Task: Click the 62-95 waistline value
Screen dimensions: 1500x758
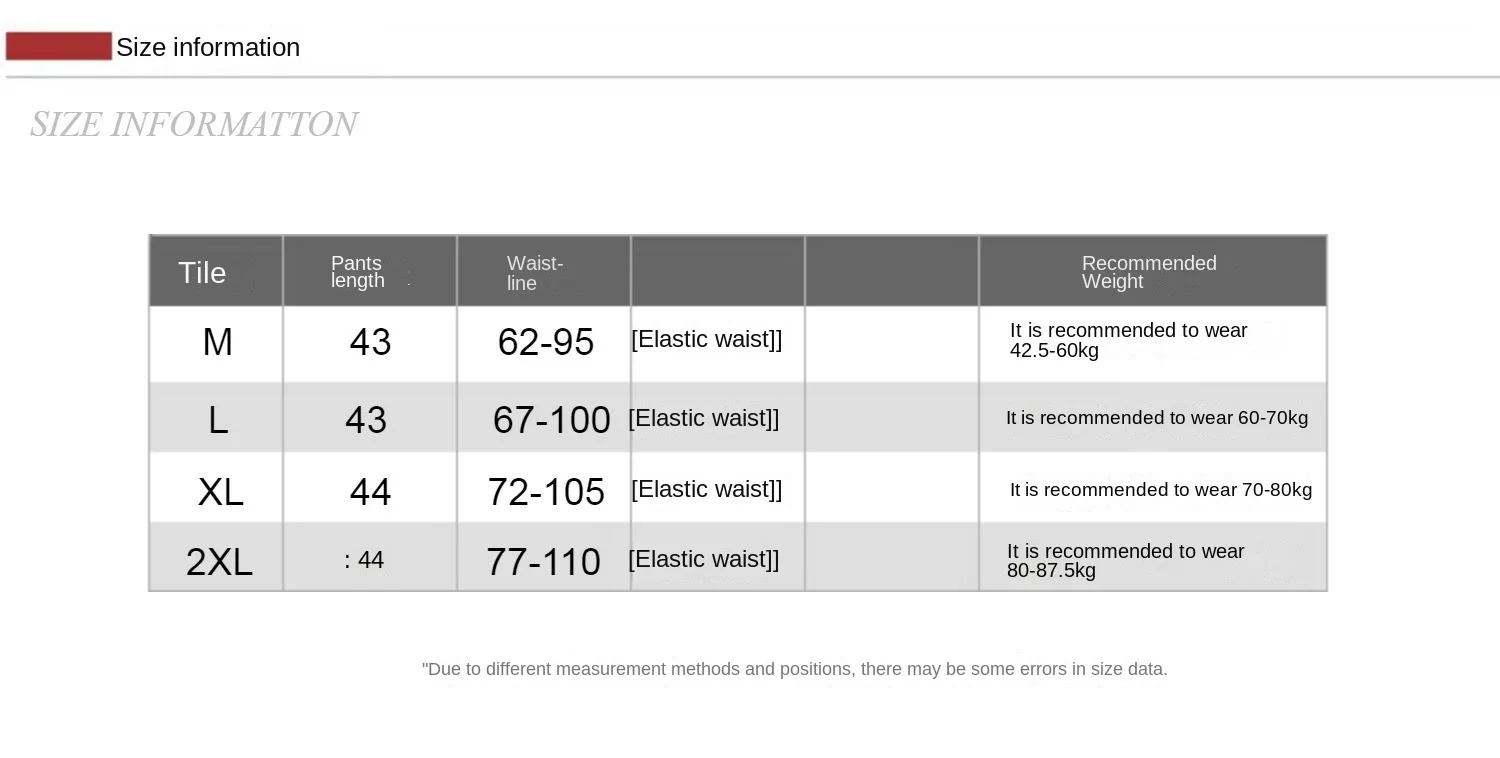Action: tap(545, 343)
